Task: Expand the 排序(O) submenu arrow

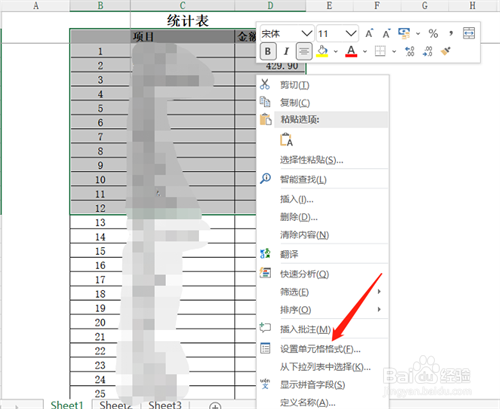Action: [379, 309]
